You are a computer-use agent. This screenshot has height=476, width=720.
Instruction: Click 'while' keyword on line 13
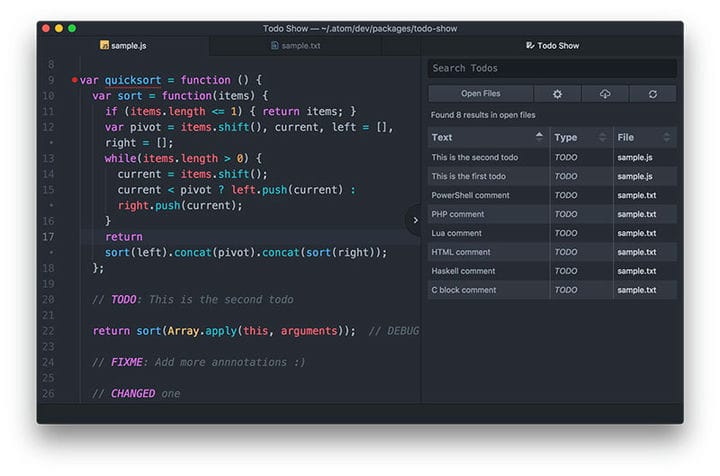[121, 158]
